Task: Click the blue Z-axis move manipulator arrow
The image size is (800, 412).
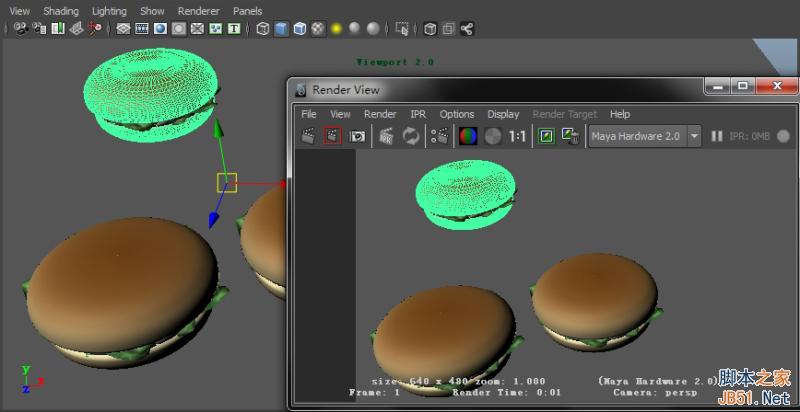Action: 214,220
